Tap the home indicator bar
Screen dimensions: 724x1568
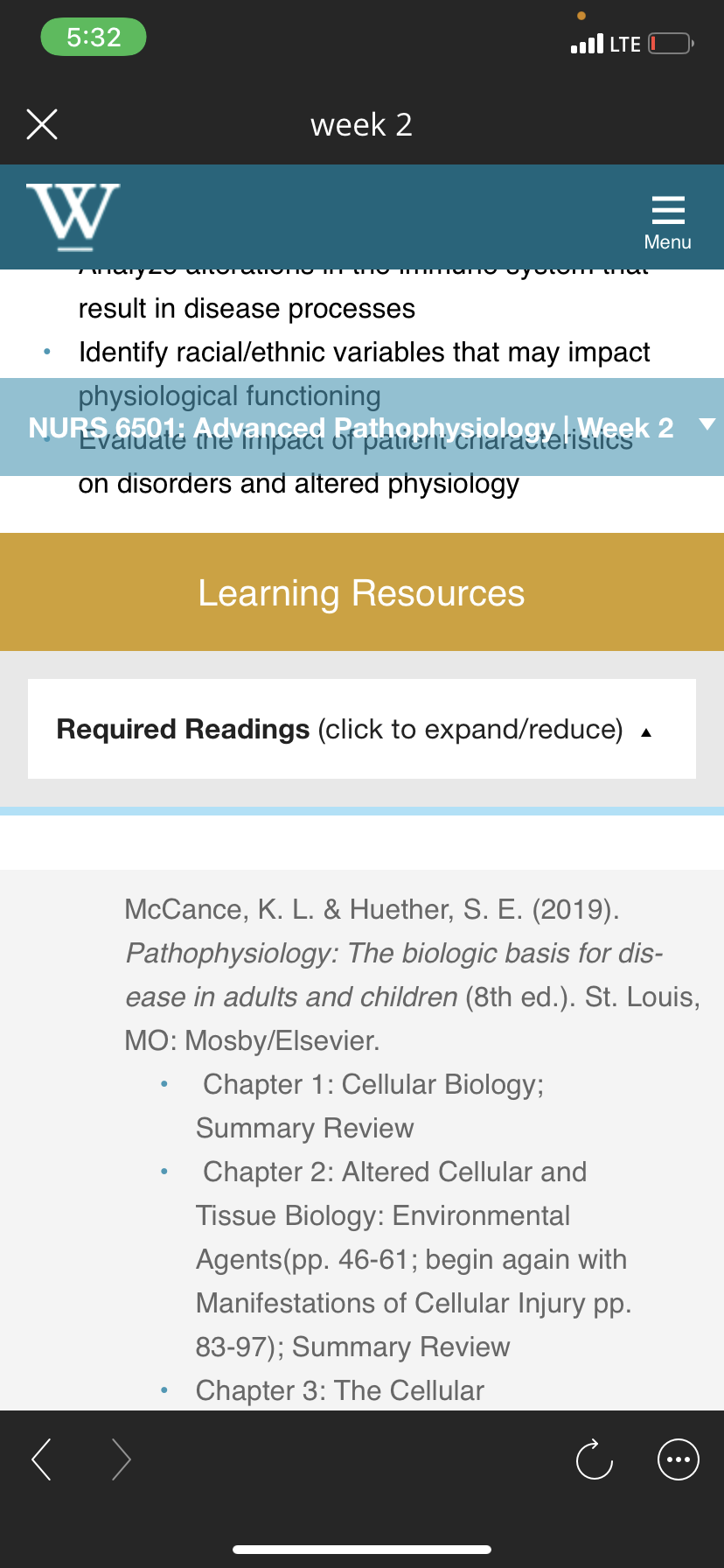[x=362, y=1550]
